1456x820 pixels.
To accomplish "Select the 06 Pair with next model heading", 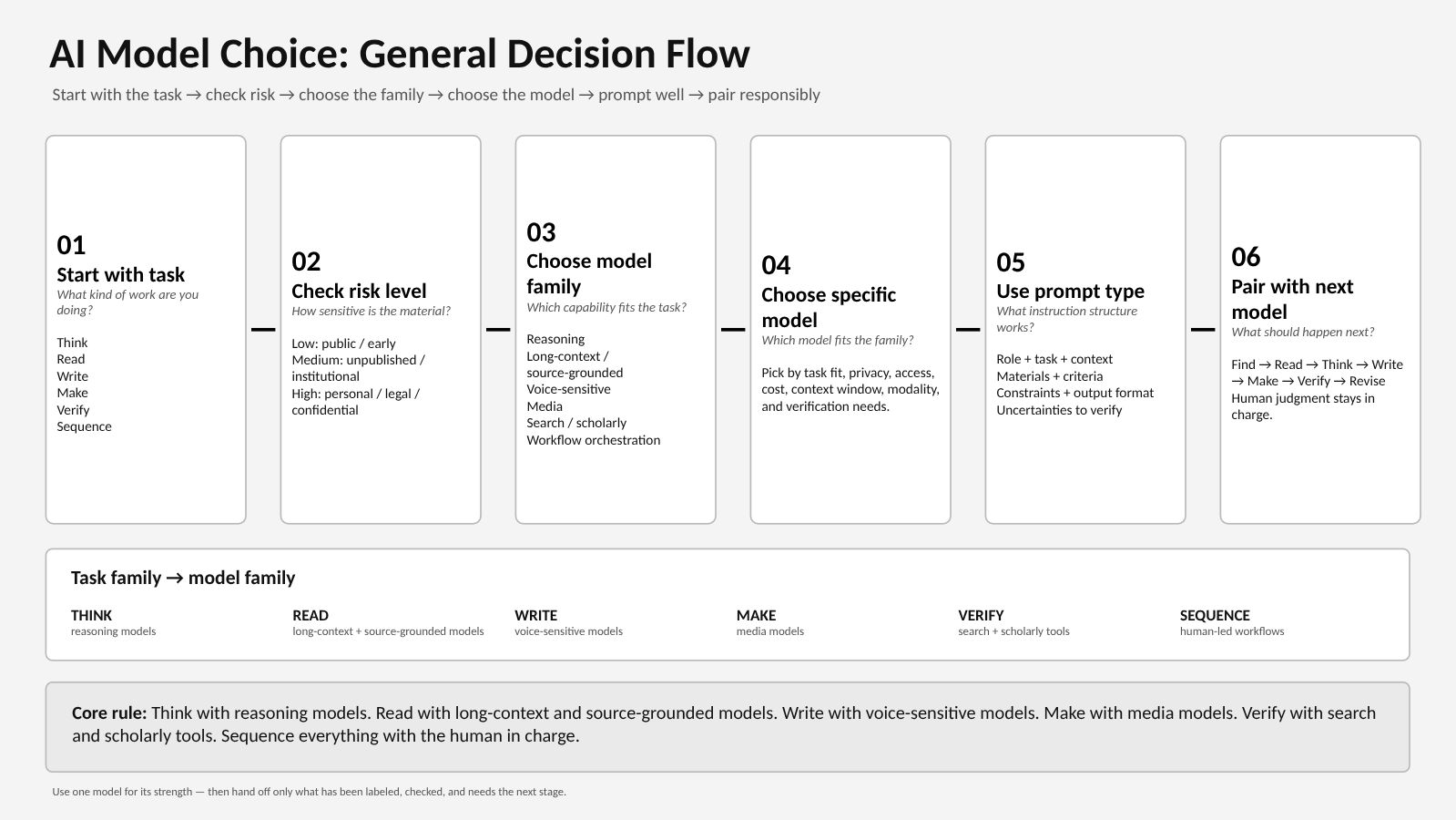I will pos(1292,283).
